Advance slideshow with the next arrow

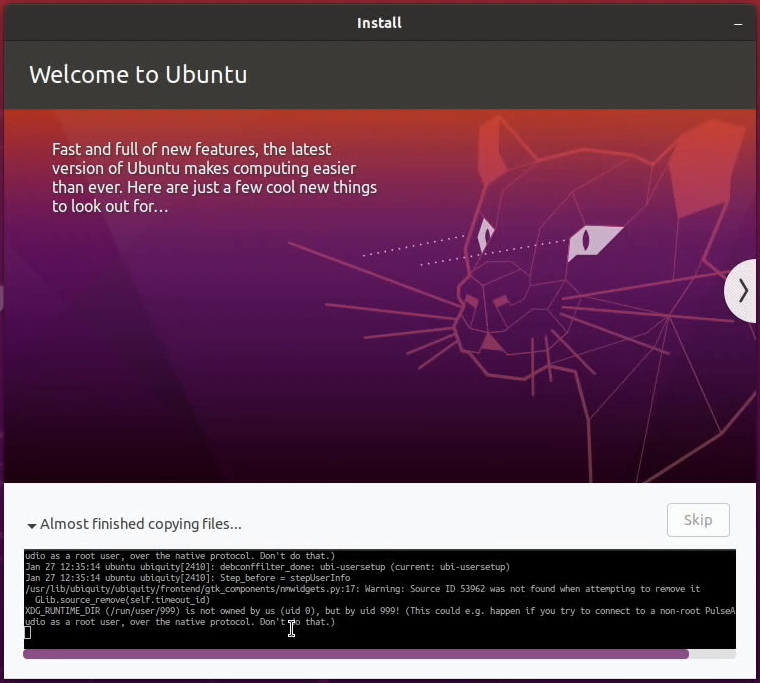tap(742, 291)
